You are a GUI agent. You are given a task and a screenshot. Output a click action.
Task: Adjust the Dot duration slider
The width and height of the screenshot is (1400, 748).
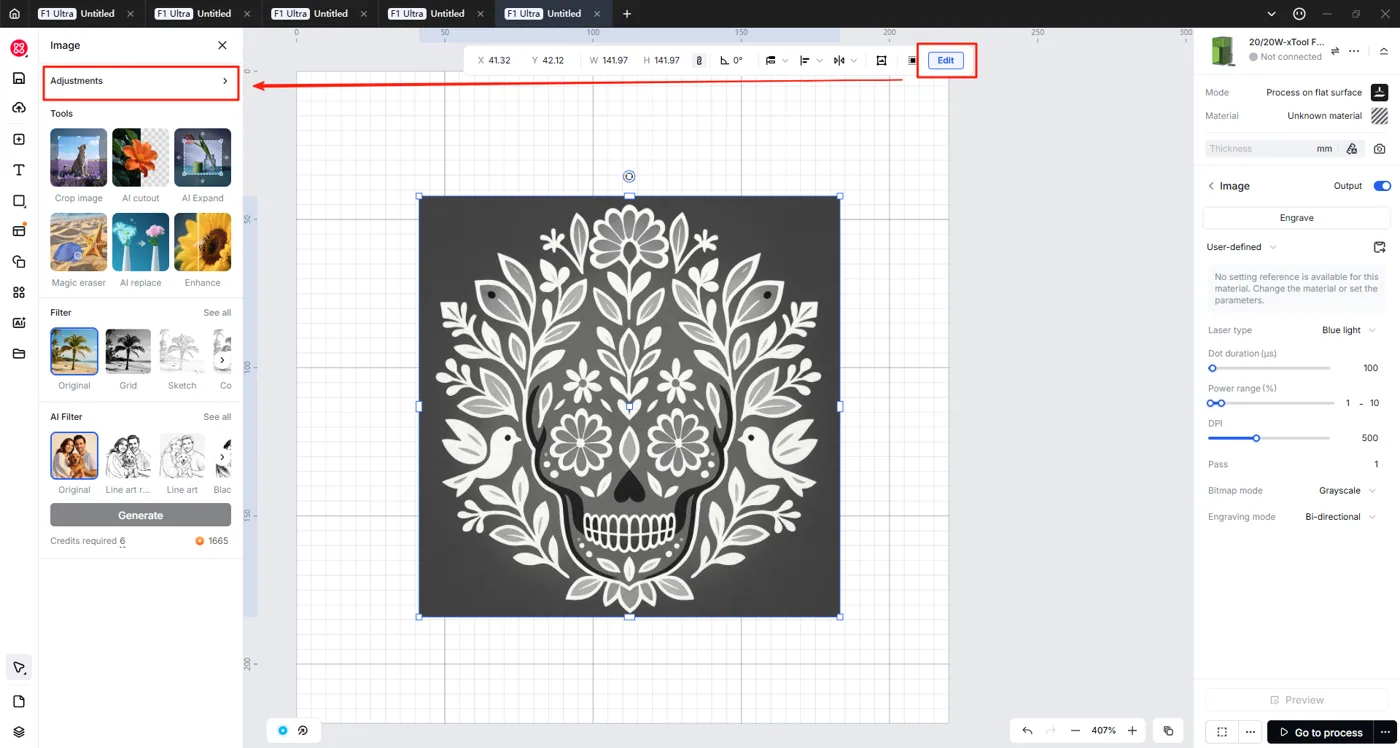pyautogui.click(x=1269, y=368)
